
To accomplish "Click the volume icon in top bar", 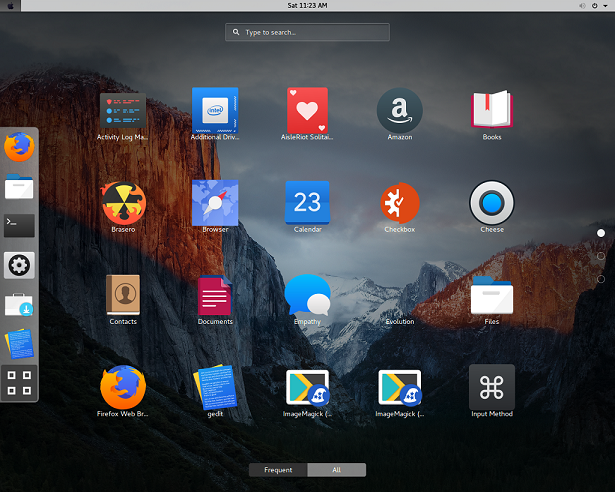I will 582,5.
